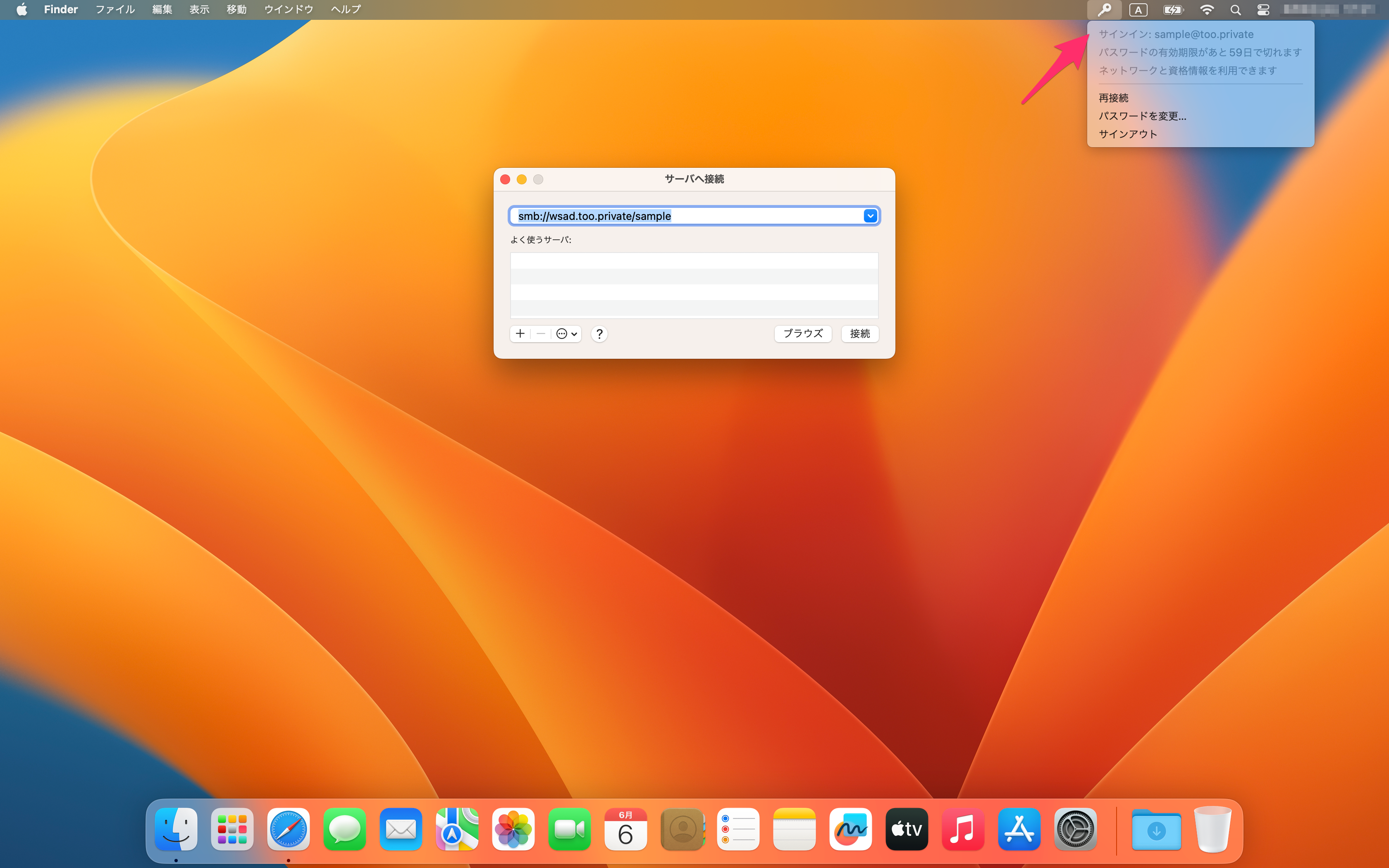Open Photos from the Dock
The width and height of the screenshot is (1389, 868).
514,829
